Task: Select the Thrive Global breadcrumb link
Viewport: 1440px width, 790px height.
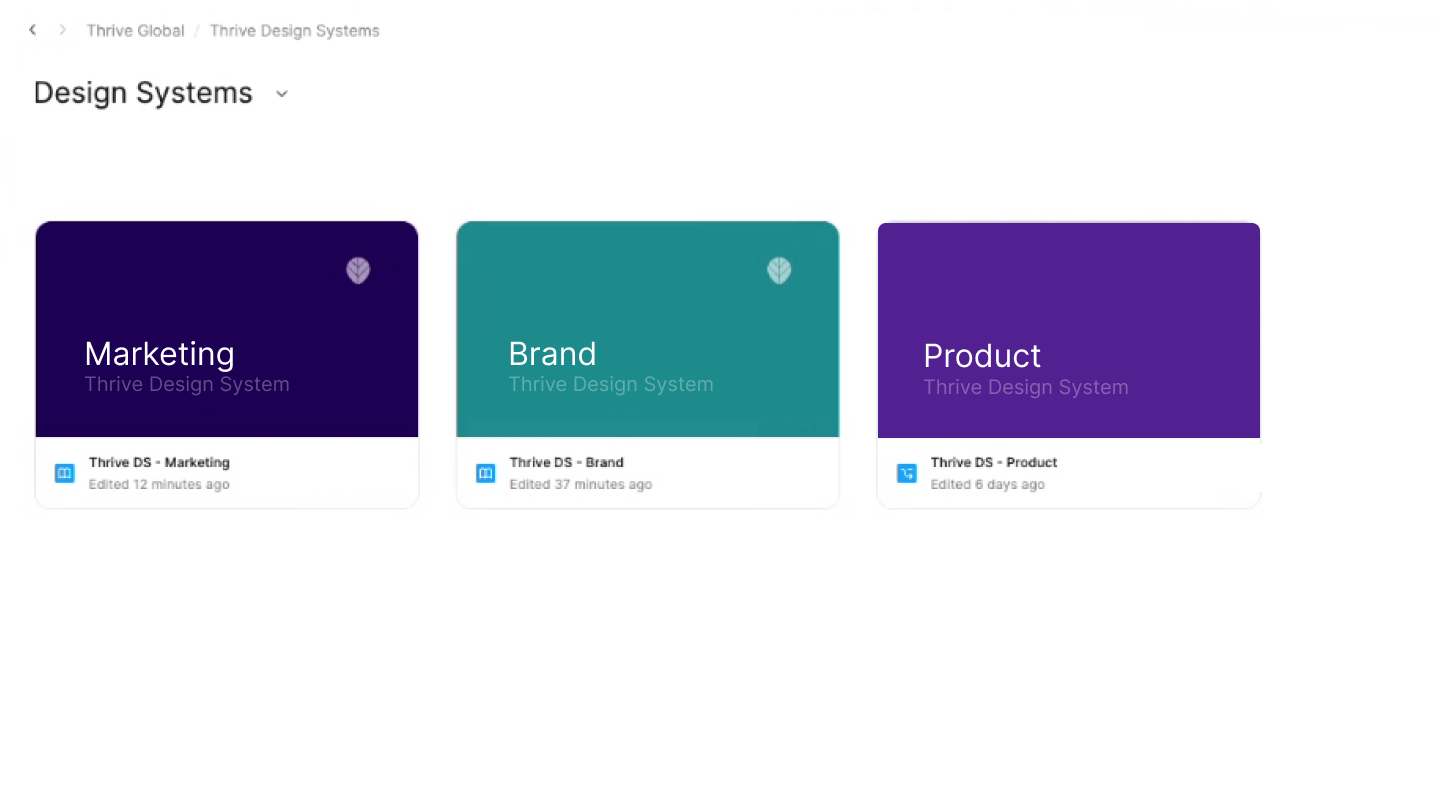Action: click(135, 30)
